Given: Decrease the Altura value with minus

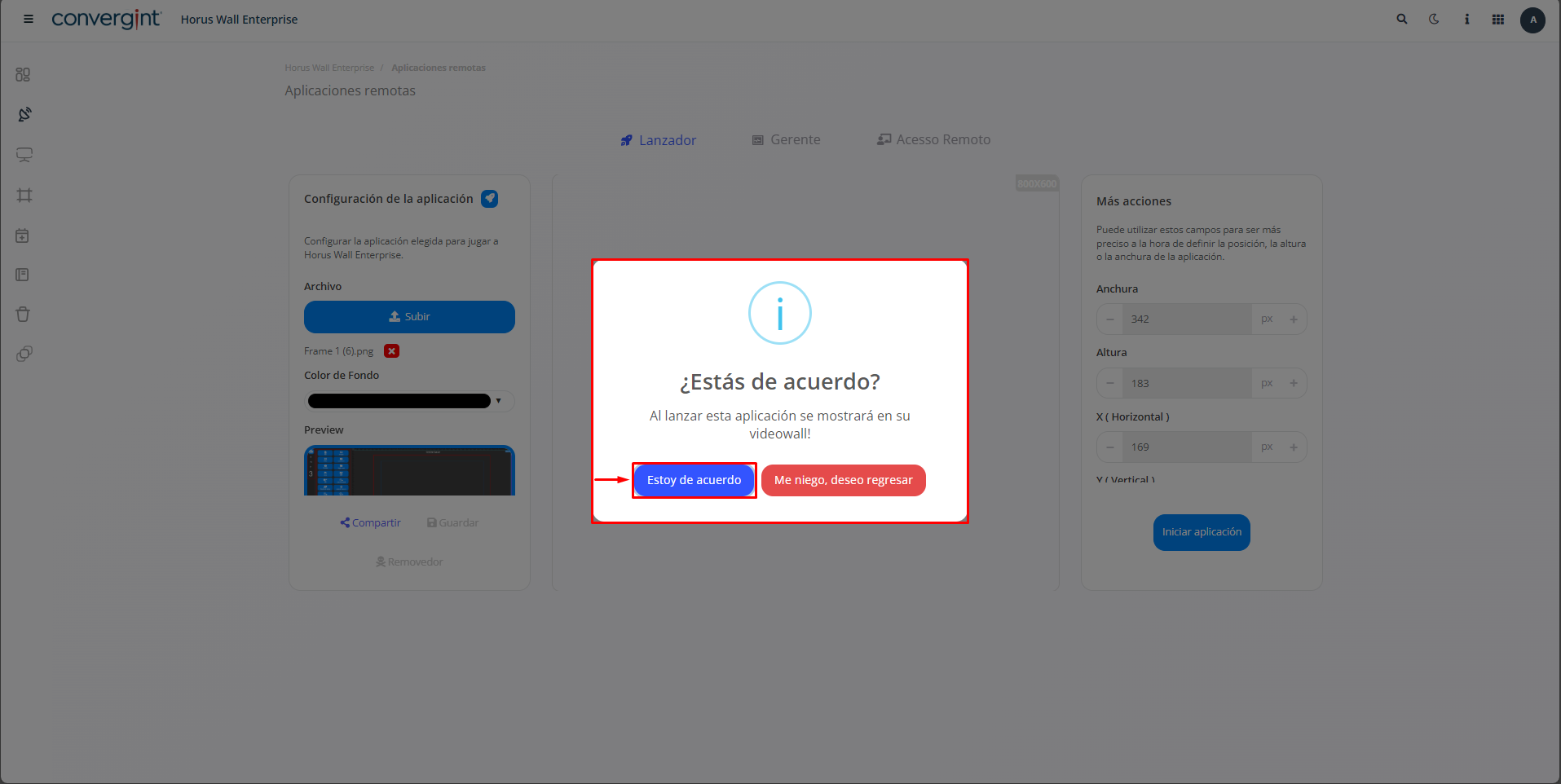Looking at the screenshot, I should 1110,383.
